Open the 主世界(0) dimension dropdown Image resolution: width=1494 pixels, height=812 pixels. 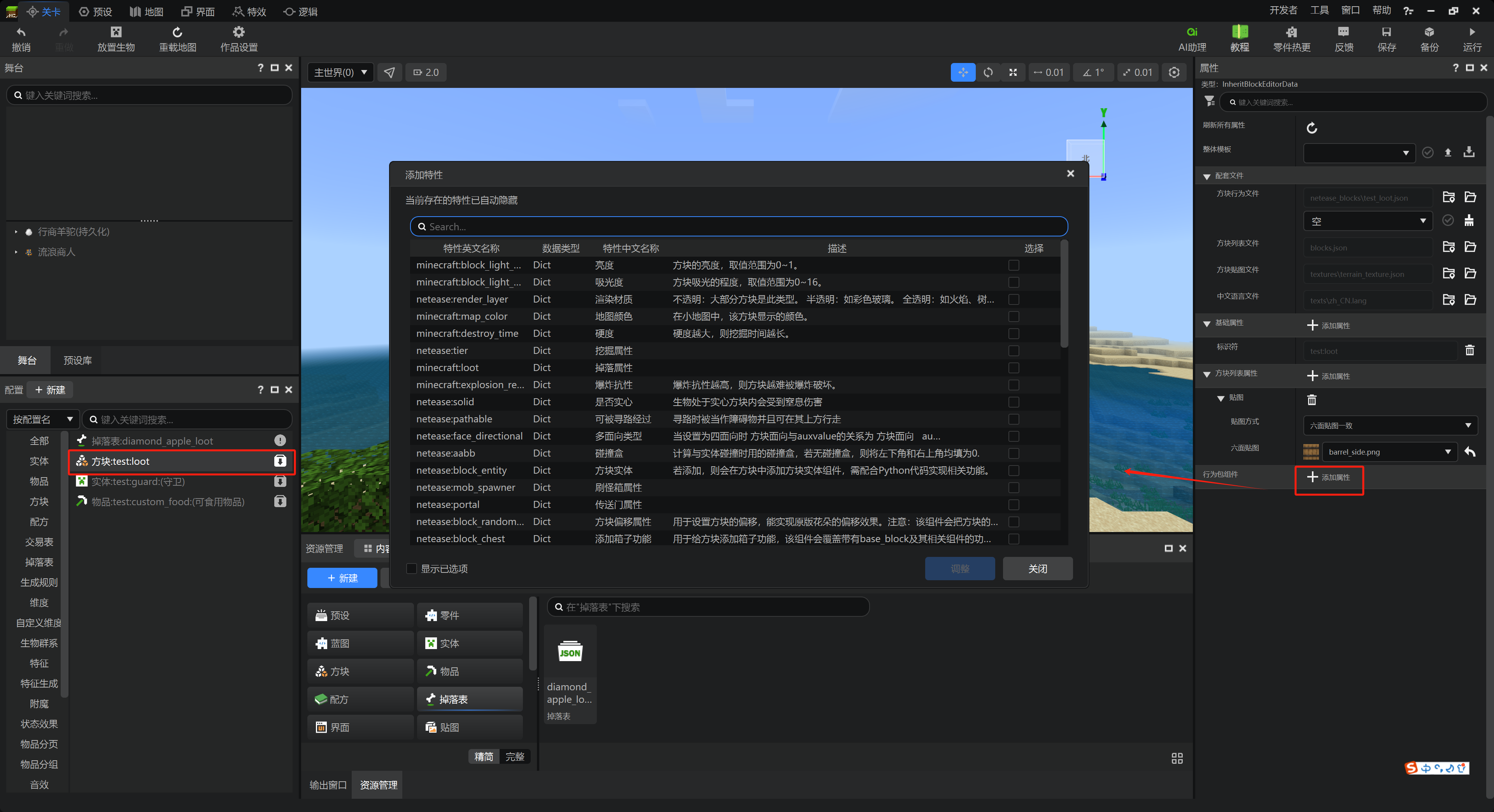pos(340,72)
